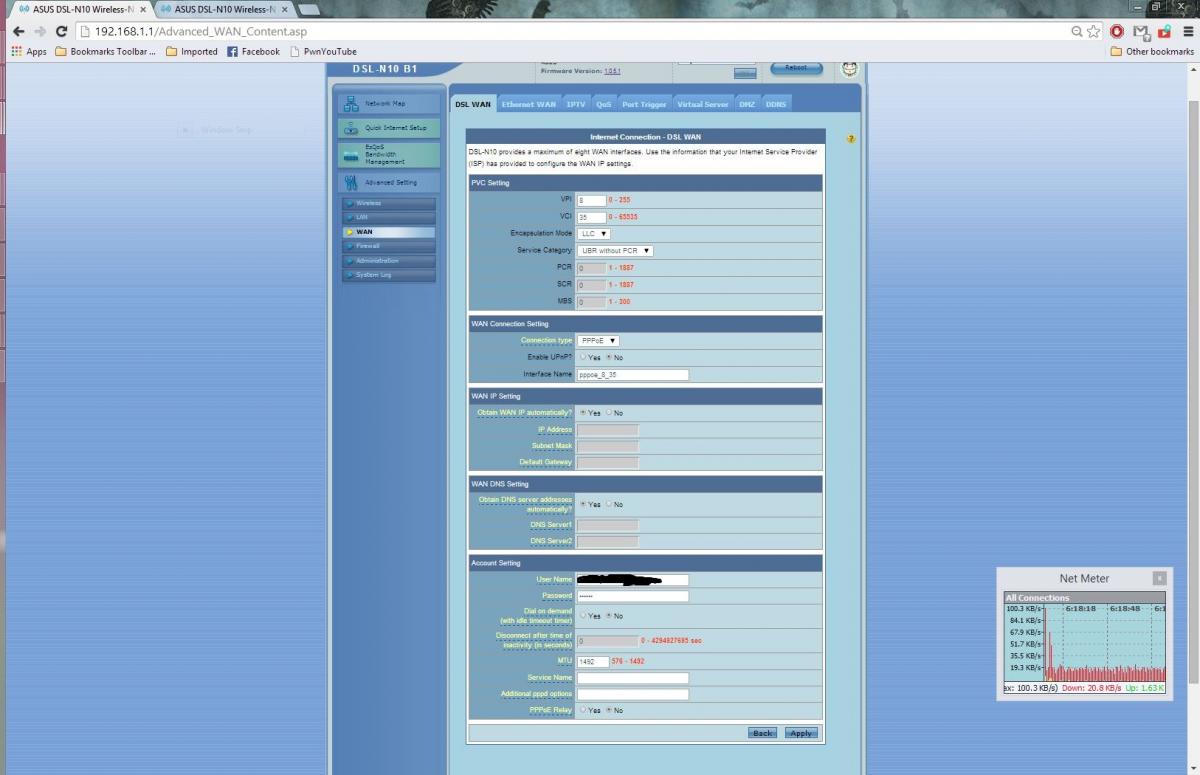Open the Chrome hamburger menu
Viewport: 1200px width, 775px height.
1186,31
